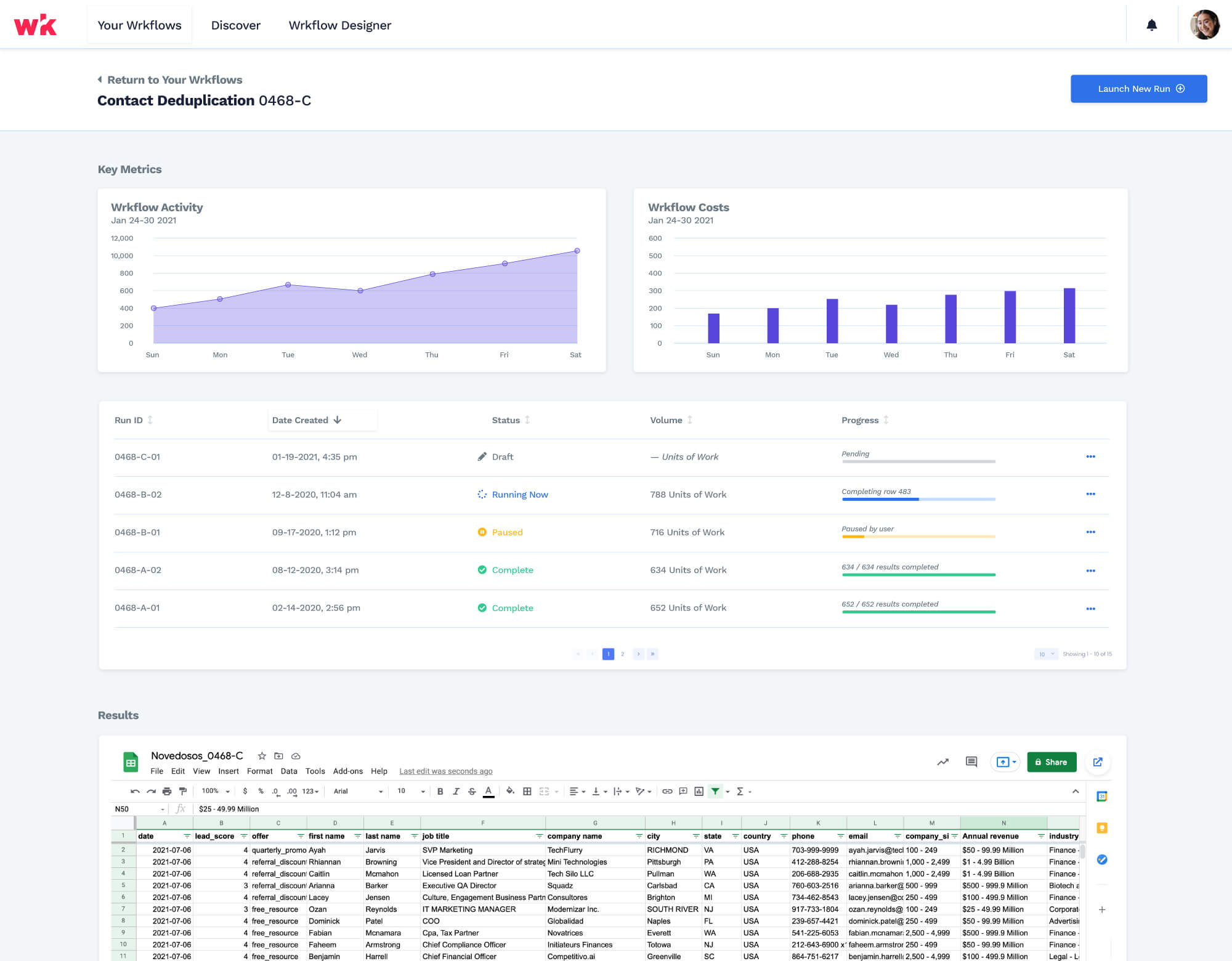Open Google Keep from the side panel
The image size is (1232, 961).
1102,828
